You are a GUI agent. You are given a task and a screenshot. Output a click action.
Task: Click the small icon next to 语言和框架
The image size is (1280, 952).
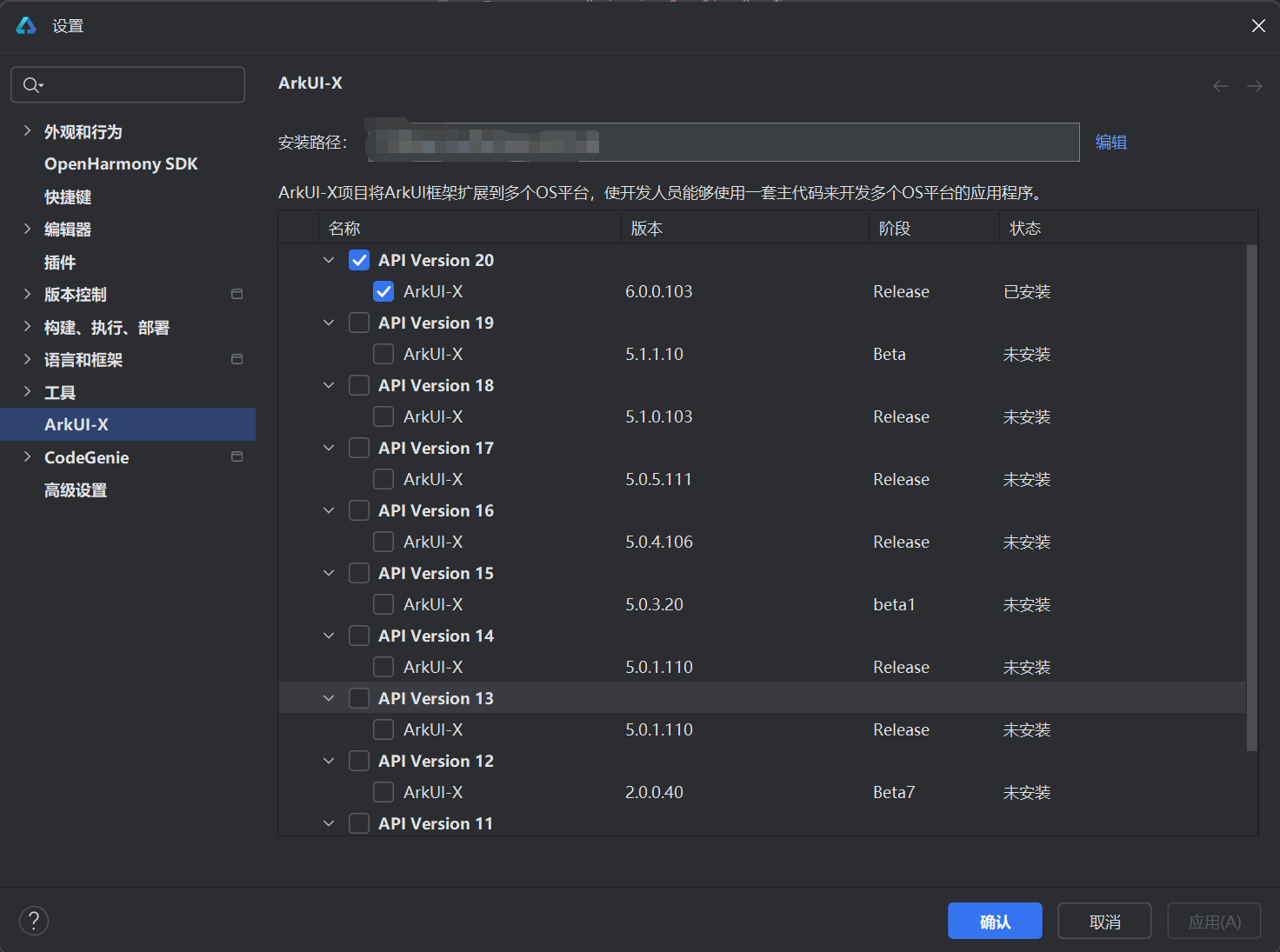tap(237, 358)
